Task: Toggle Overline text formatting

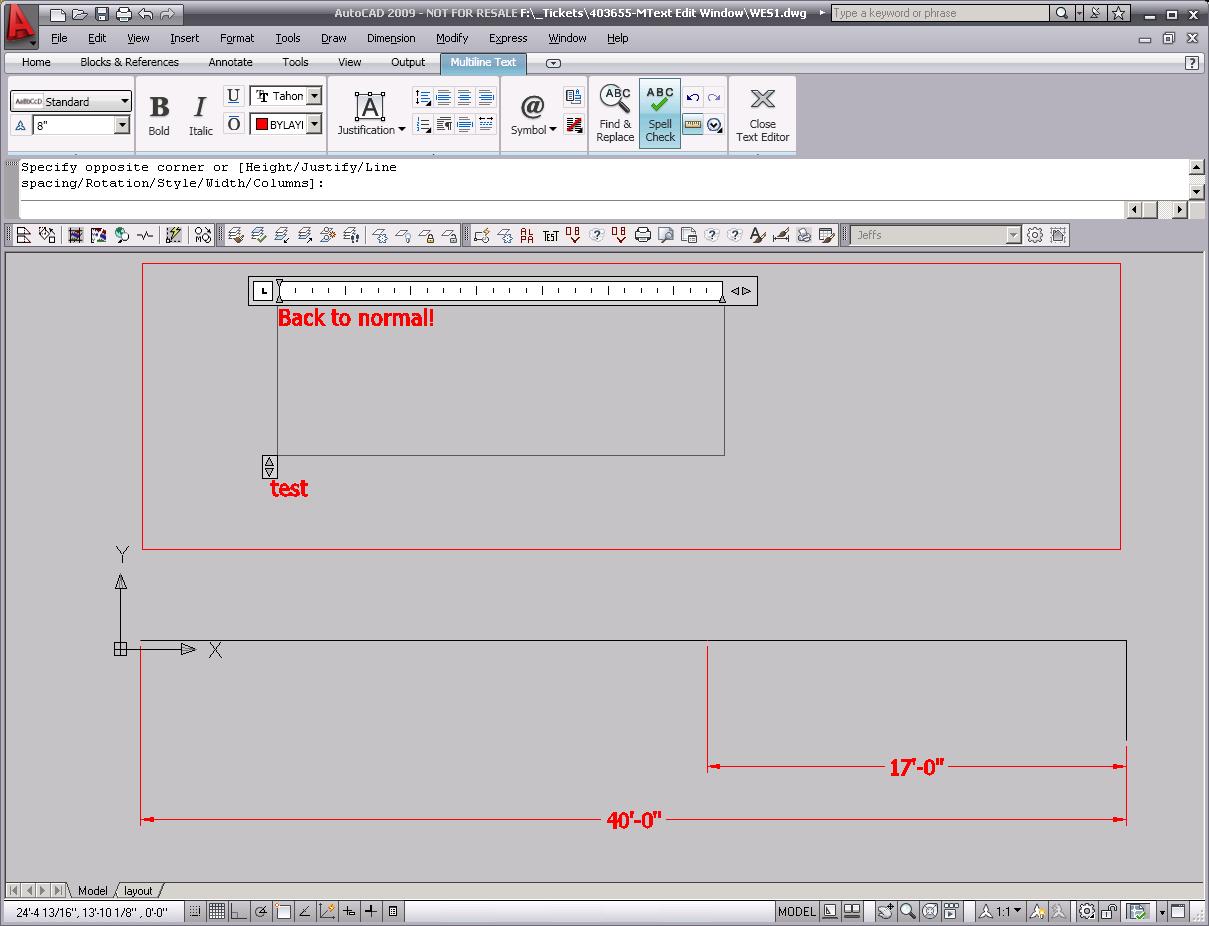Action: pyautogui.click(x=233, y=124)
